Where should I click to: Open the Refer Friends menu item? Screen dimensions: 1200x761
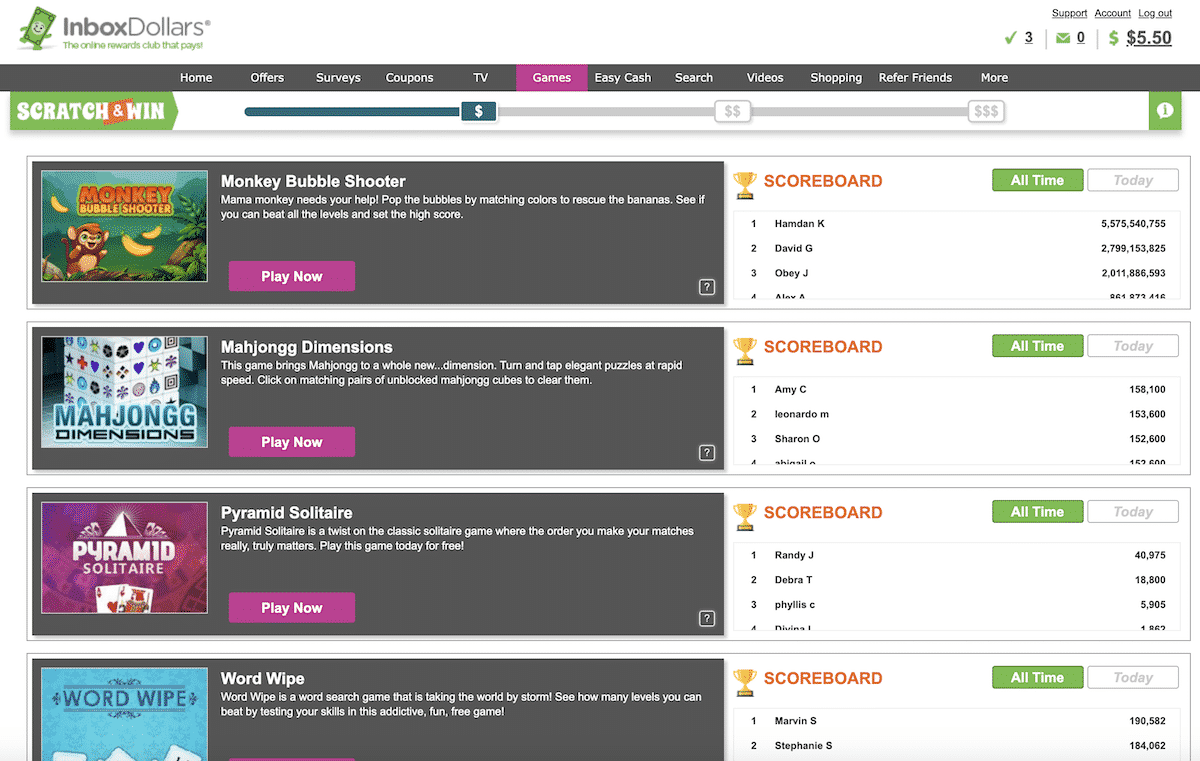point(916,77)
